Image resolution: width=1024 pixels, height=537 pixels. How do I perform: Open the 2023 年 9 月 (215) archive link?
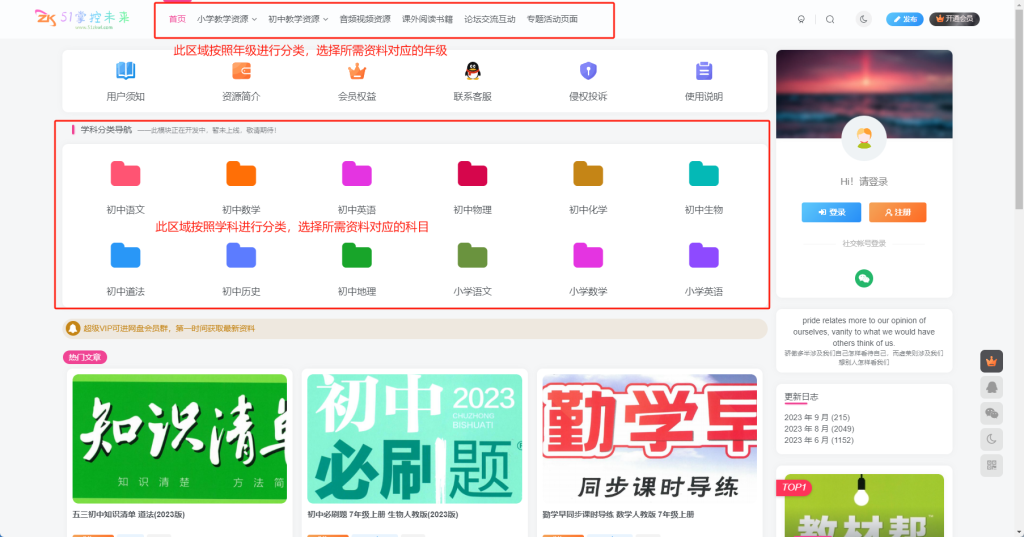(817, 417)
